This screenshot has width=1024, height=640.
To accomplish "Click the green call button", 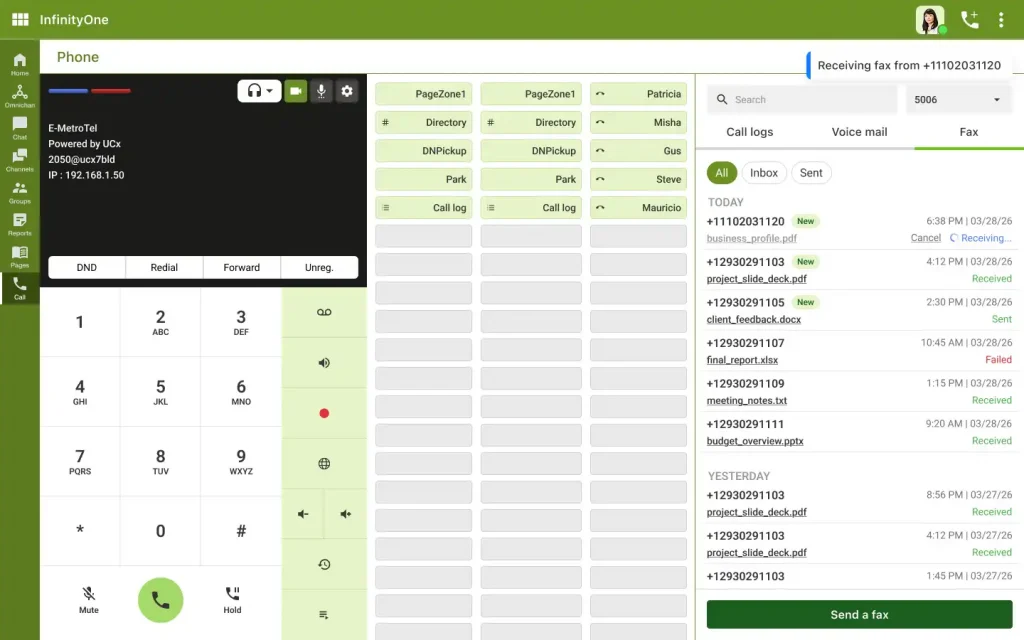I will pyautogui.click(x=161, y=600).
